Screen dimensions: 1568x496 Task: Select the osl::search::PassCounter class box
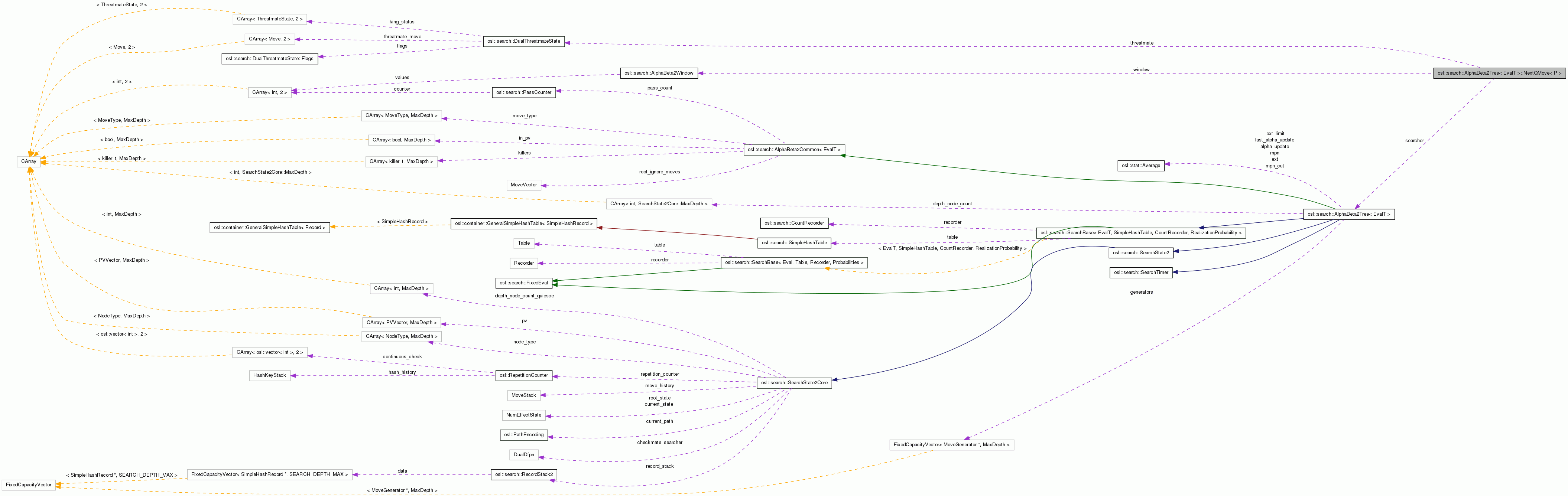coord(523,92)
